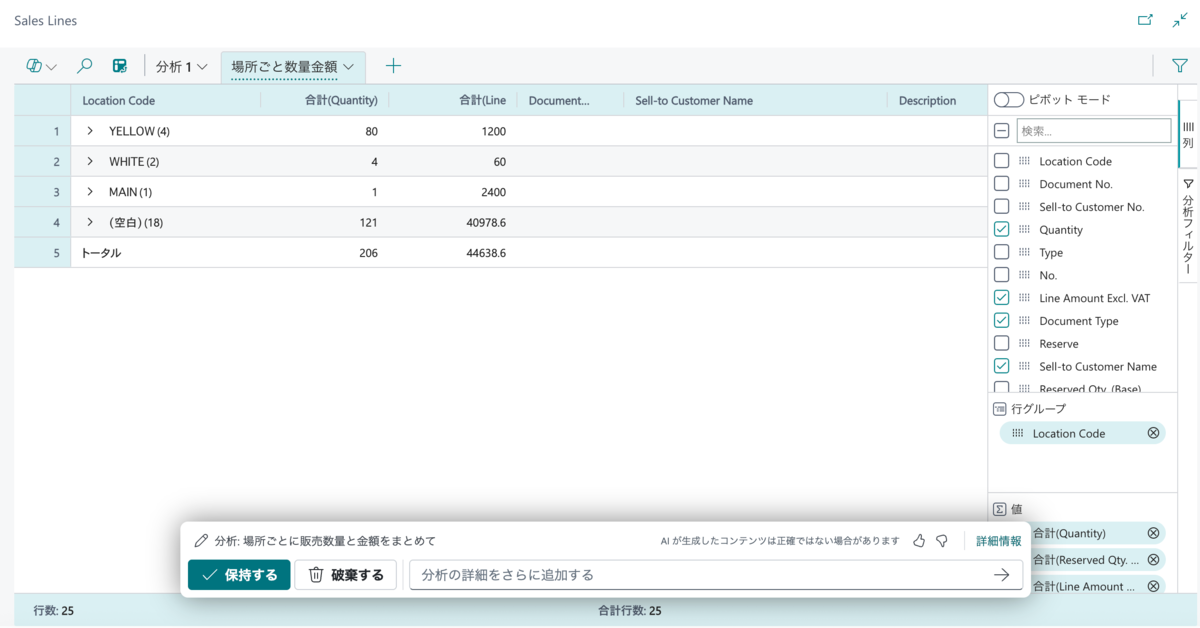
Task: Collapse the page with the arrows icon
Action: [x=1180, y=20]
